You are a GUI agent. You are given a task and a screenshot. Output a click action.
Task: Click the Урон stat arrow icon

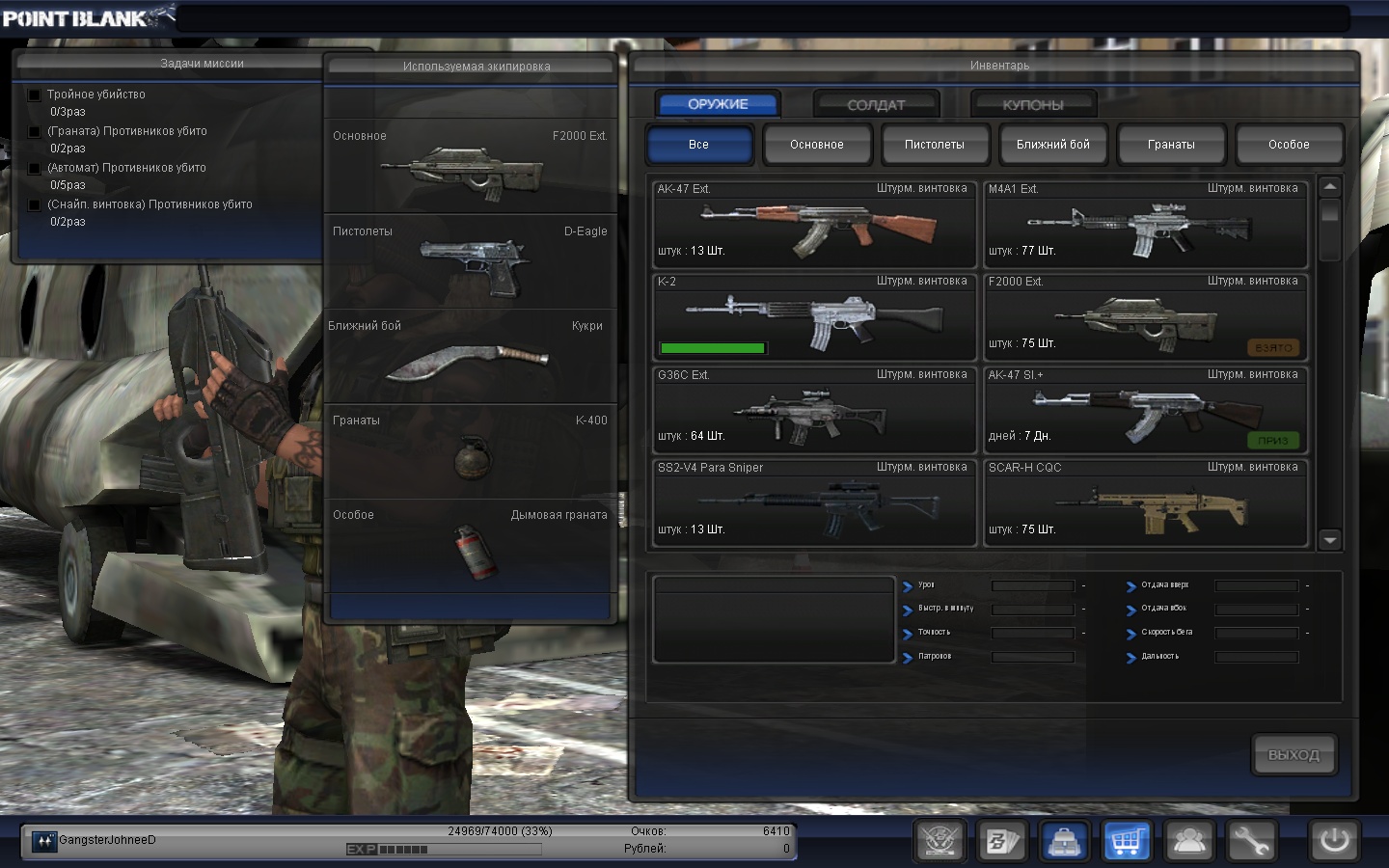(x=908, y=585)
